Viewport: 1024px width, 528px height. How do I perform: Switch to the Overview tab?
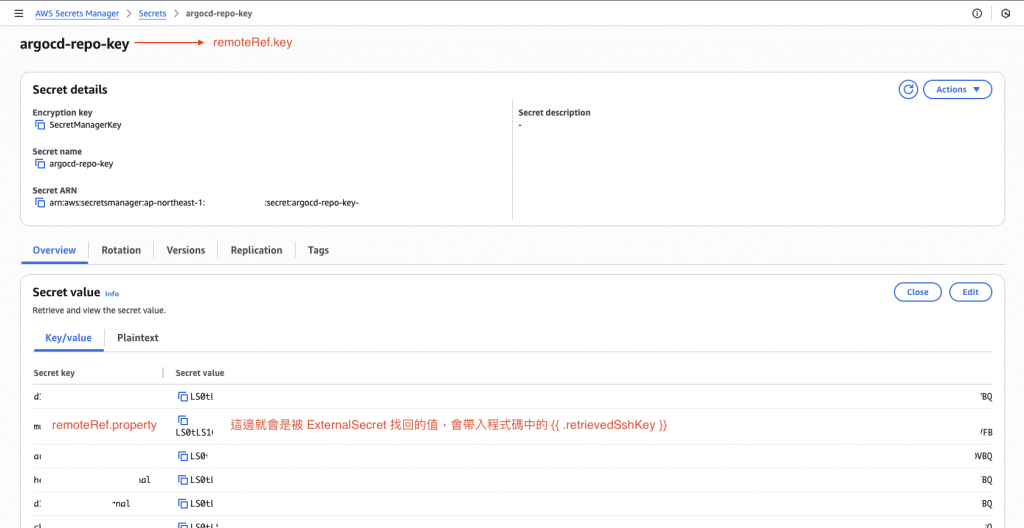[54, 250]
